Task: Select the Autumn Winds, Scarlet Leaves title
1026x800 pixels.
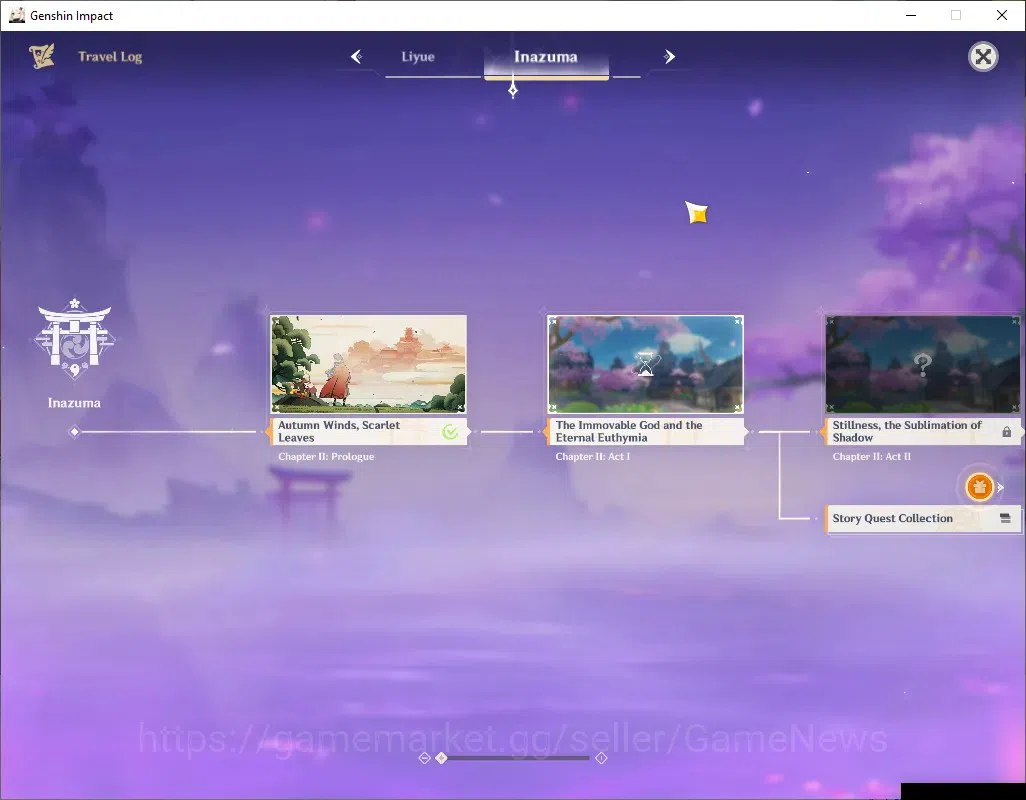Action: pyautogui.click(x=339, y=432)
